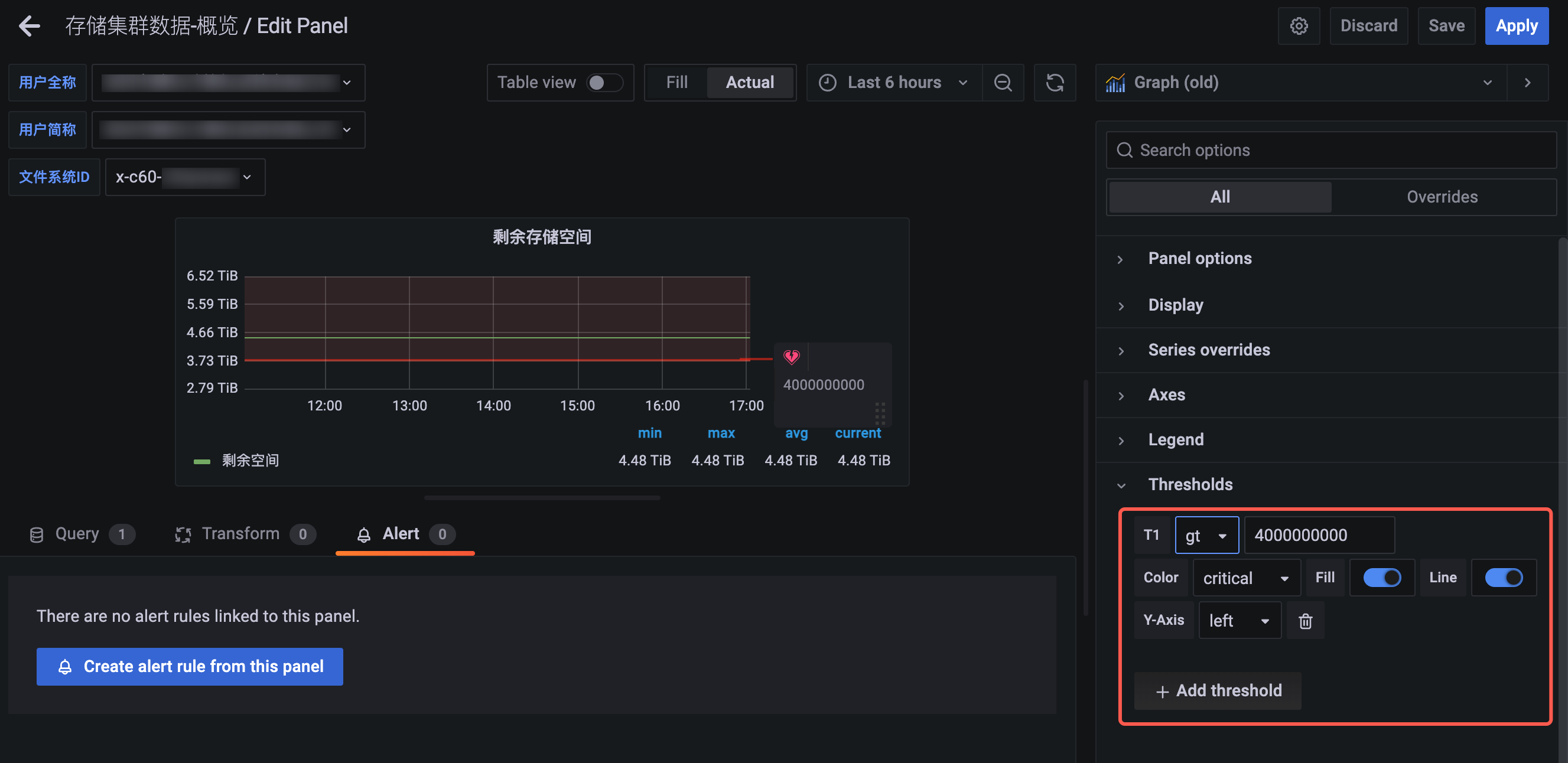Click the broken heart threshold handle
This screenshot has height=763, width=1568.
pyautogui.click(x=790, y=357)
